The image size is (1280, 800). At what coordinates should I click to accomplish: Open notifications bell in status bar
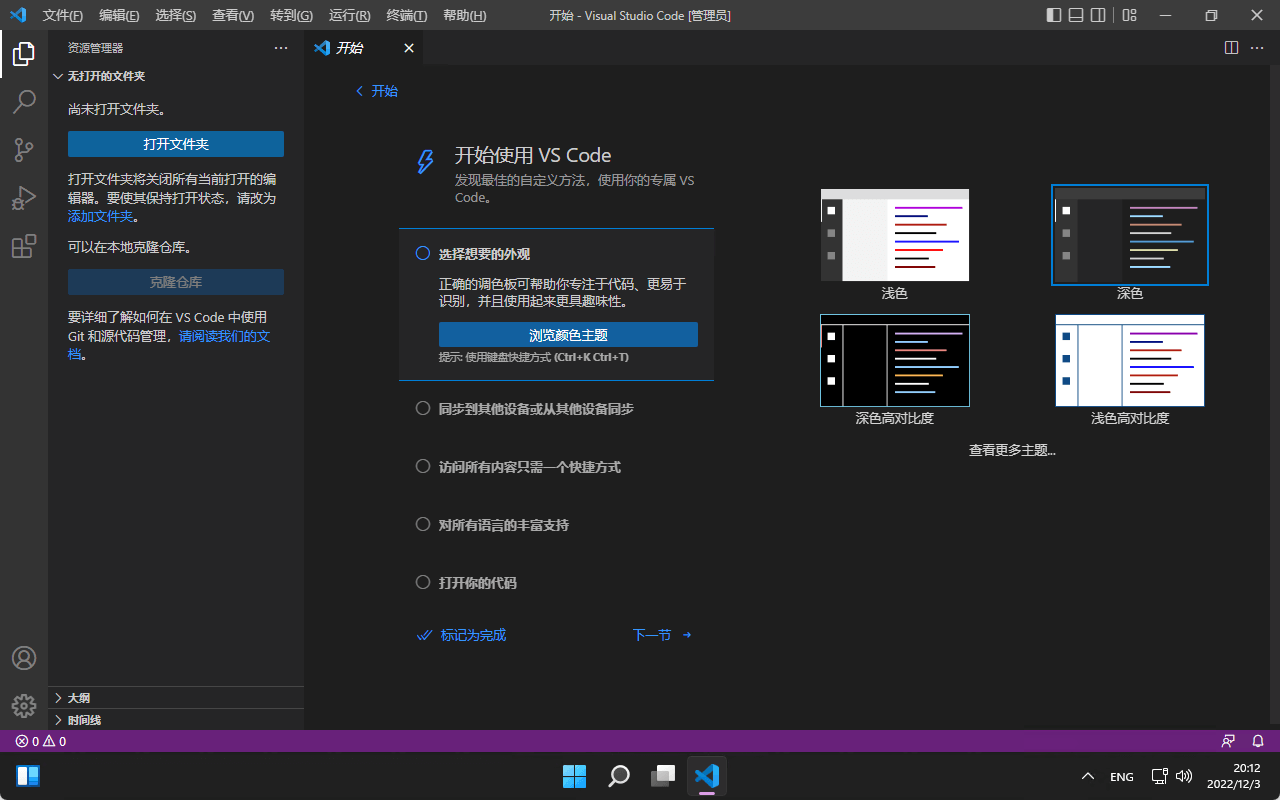coord(1258,741)
